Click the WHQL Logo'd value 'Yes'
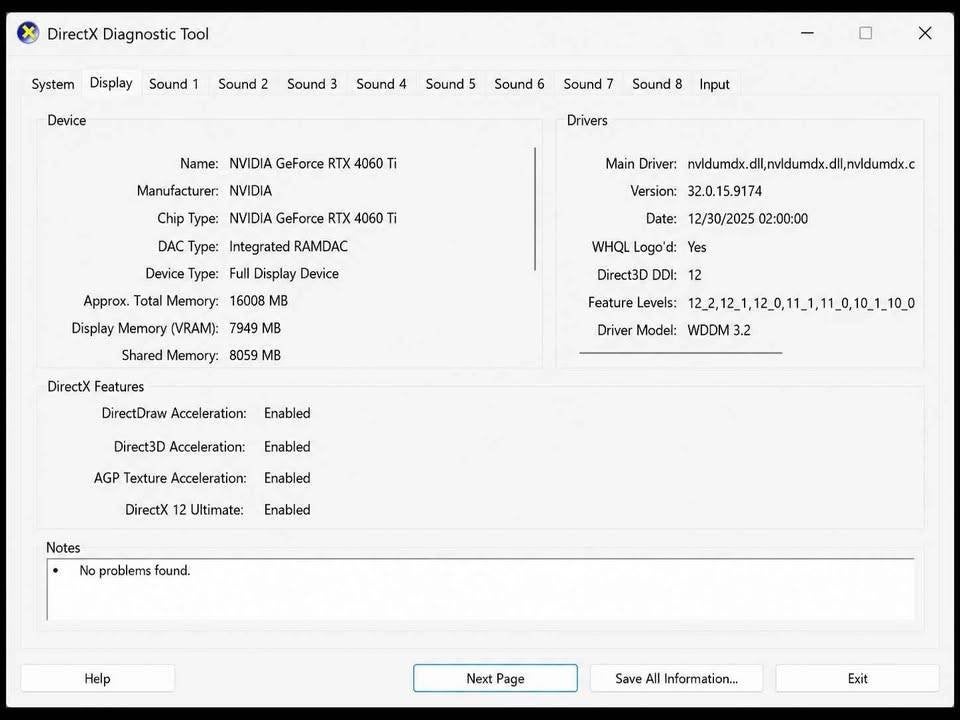 pyautogui.click(x=697, y=247)
